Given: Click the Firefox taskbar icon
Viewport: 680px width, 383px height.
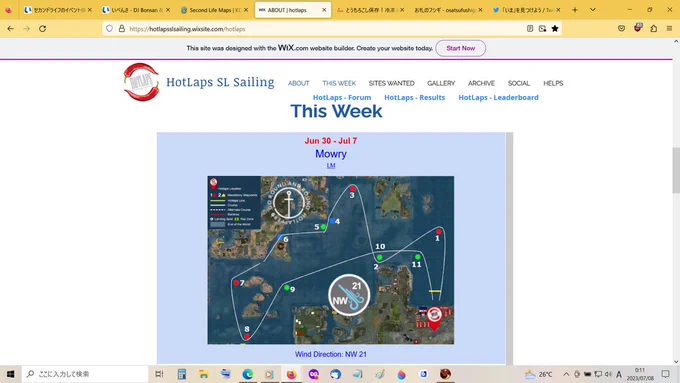Looking at the screenshot, I should (x=291, y=374).
